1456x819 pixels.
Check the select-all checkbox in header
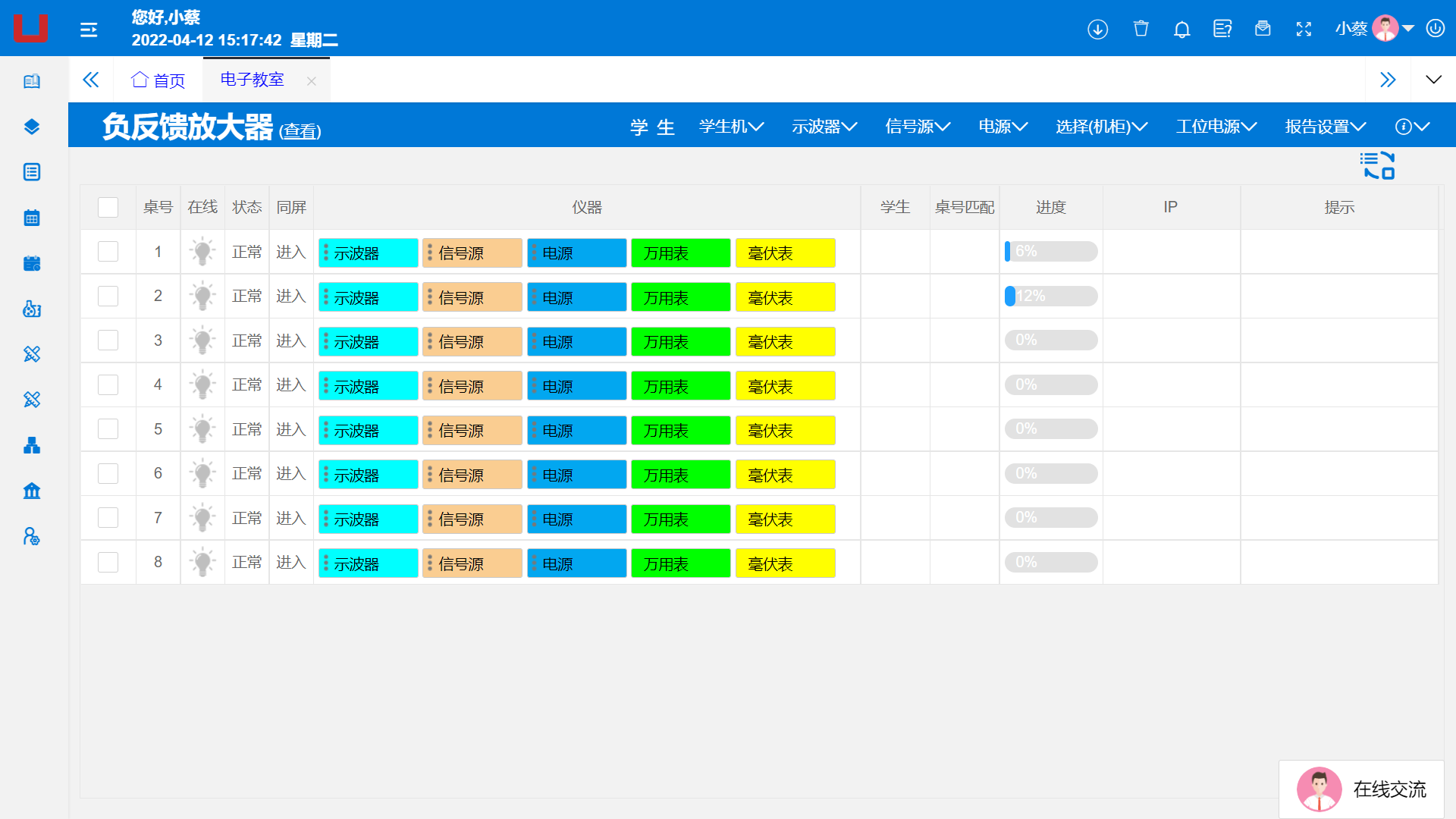coord(108,207)
